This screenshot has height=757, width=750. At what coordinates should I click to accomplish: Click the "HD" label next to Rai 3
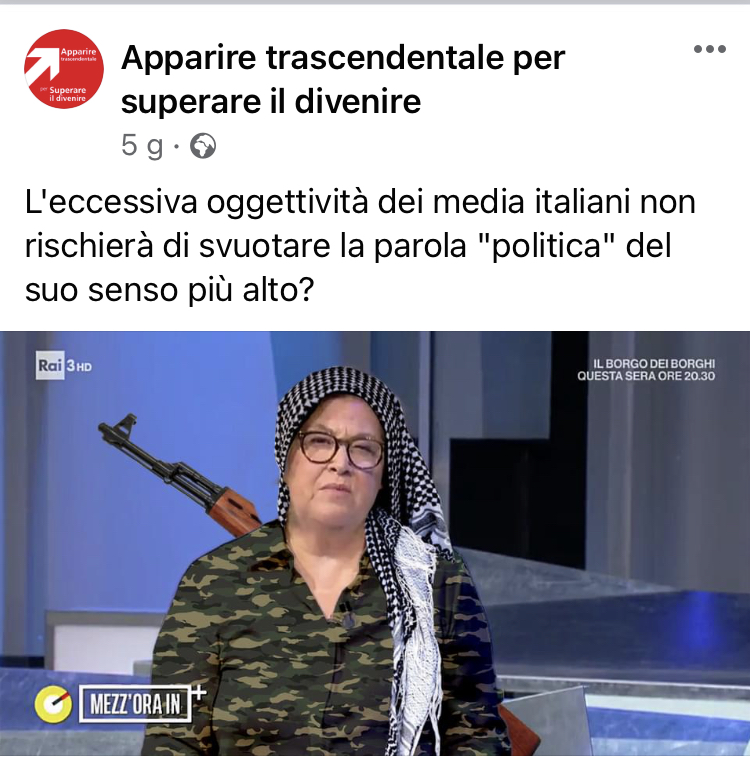(84, 367)
